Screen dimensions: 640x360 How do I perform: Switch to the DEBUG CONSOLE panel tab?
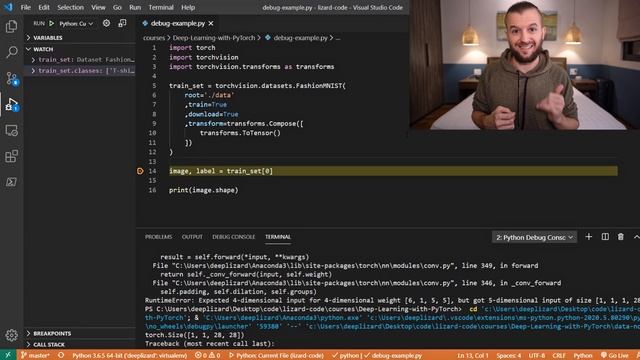[233, 237]
